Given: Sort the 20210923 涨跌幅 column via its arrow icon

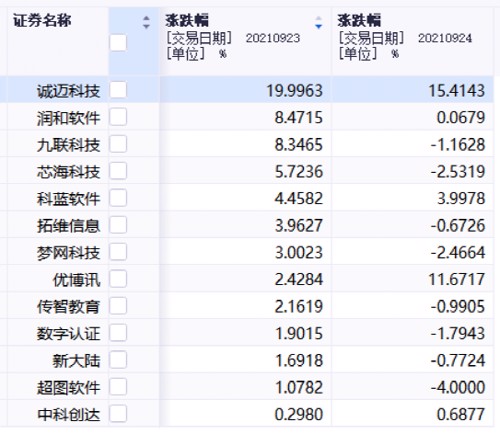Looking at the screenshot, I should pos(318,22).
